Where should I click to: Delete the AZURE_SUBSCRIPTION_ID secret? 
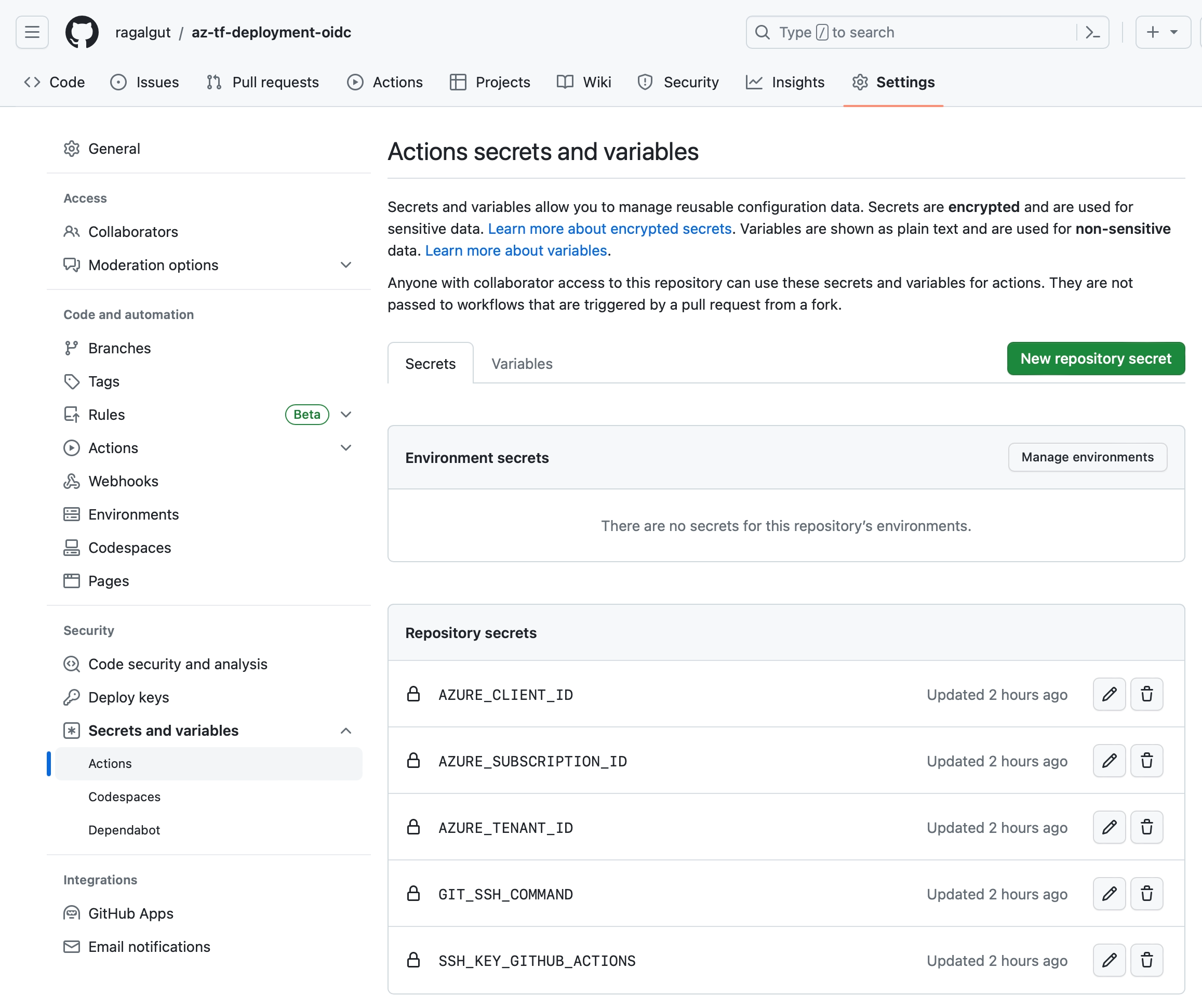coord(1146,761)
